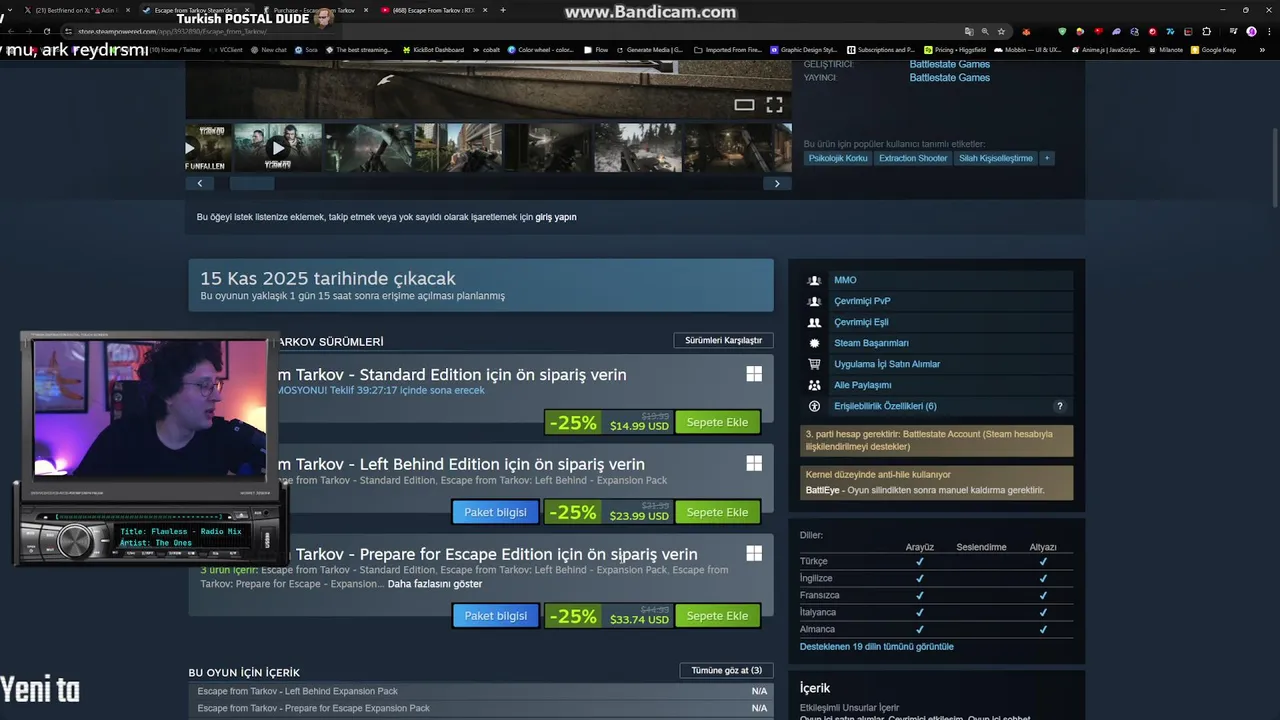The height and width of the screenshot is (720, 1280).
Task: Open a new browser tab with plus
Action: [x=502, y=10]
